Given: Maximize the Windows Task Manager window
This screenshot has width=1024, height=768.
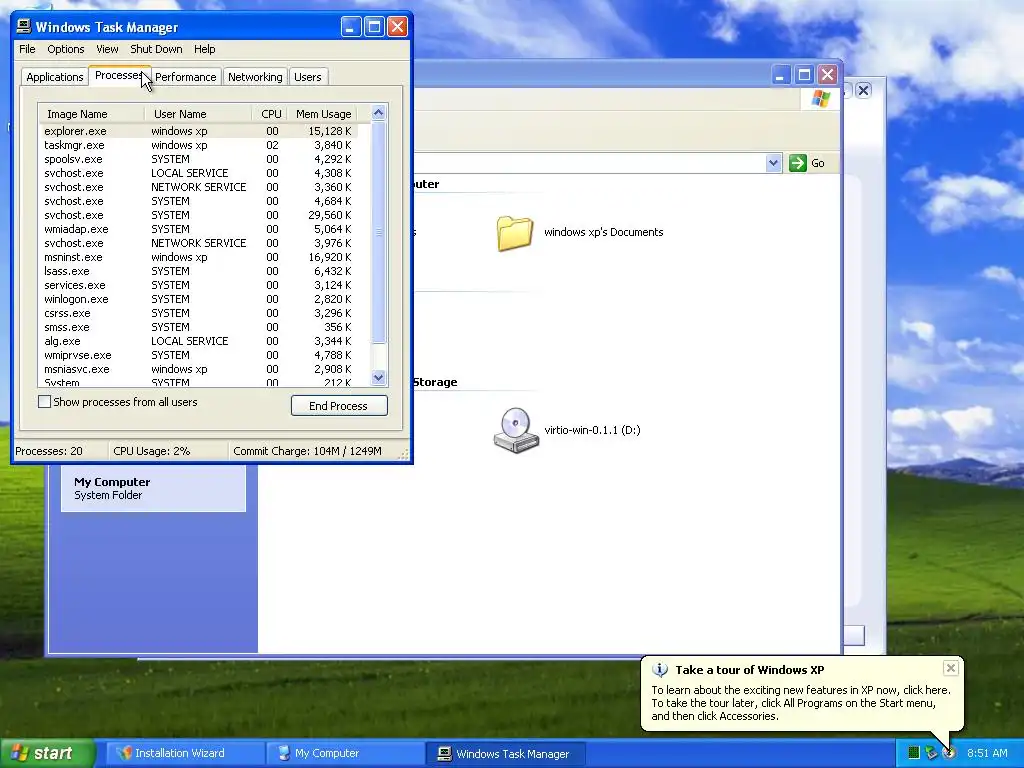Looking at the screenshot, I should coord(374,27).
